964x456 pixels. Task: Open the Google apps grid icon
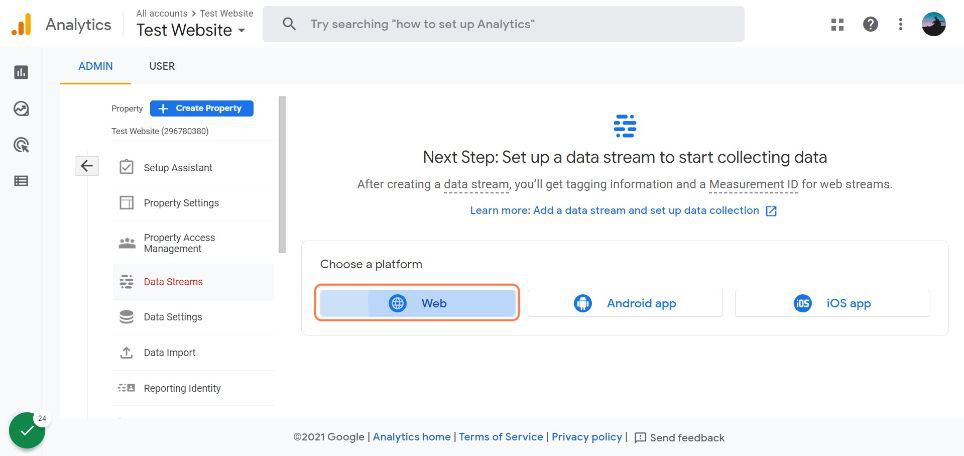(838, 24)
